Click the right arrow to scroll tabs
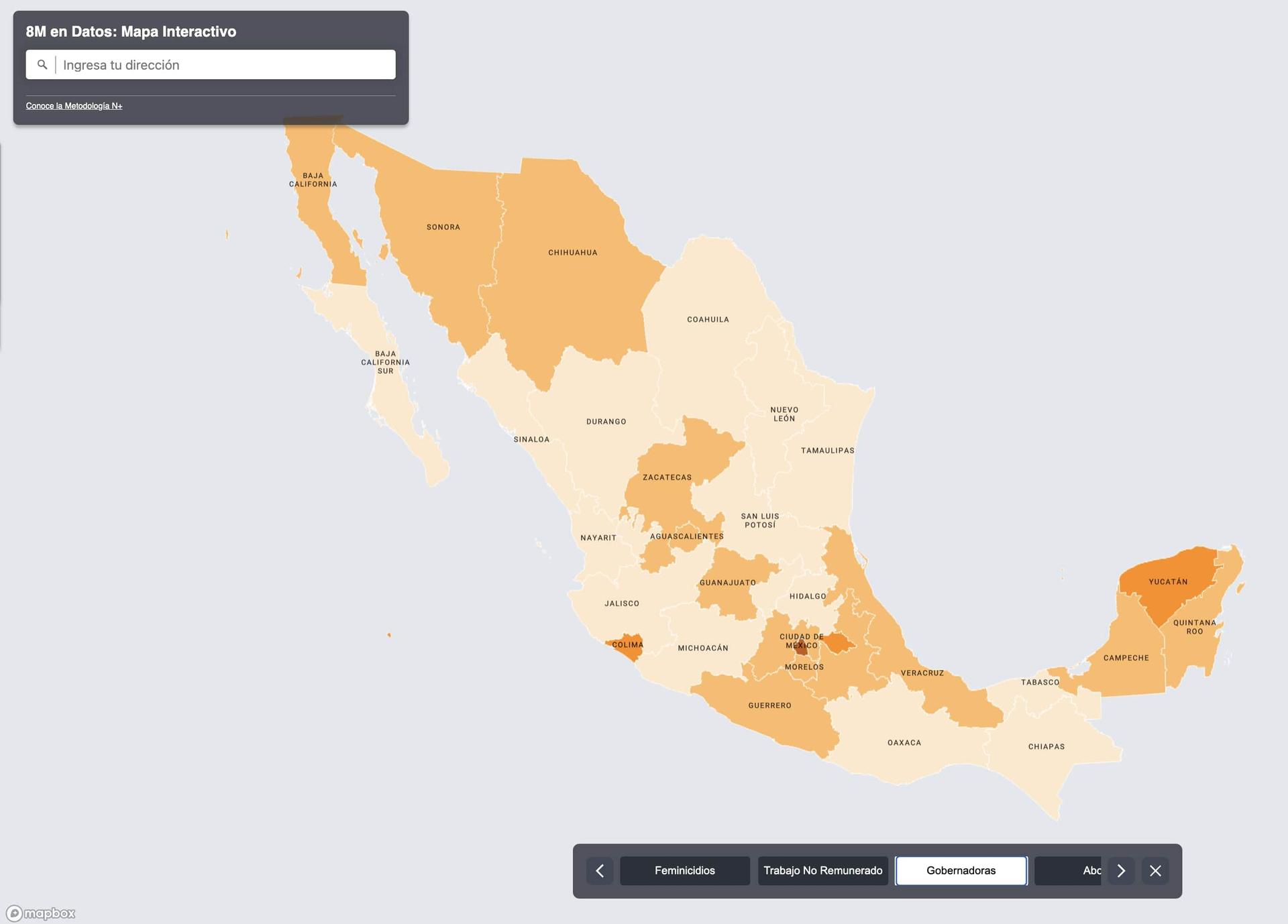 (1120, 870)
